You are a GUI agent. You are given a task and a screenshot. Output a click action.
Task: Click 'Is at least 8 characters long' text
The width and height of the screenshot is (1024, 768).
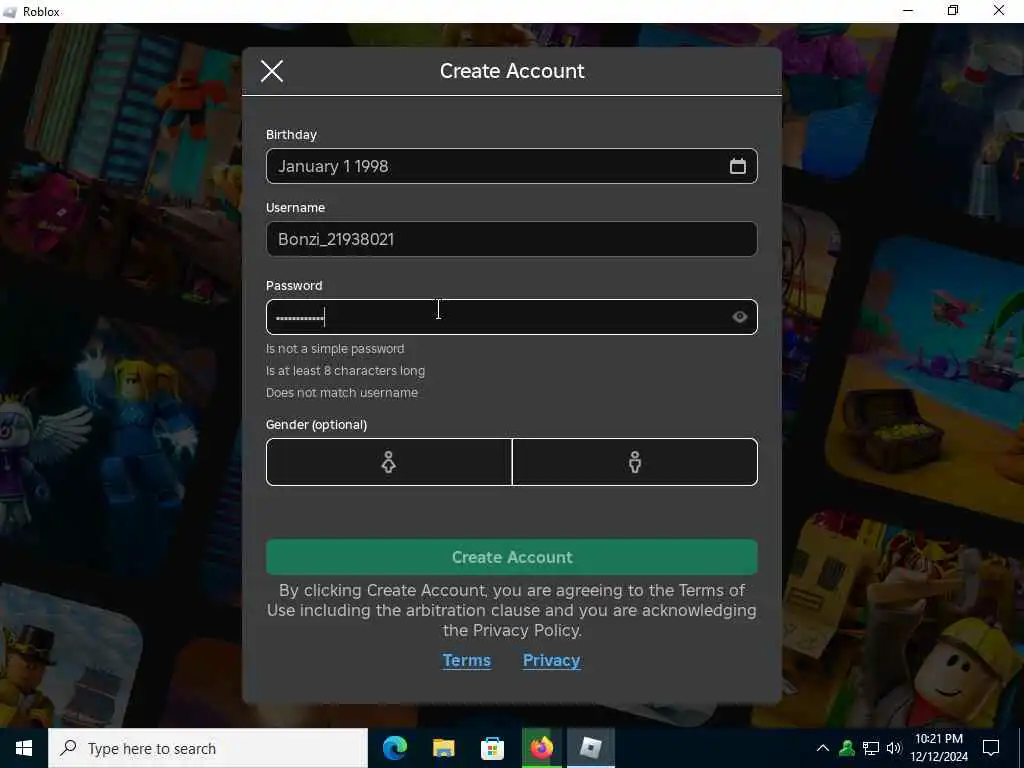(345, 371)
